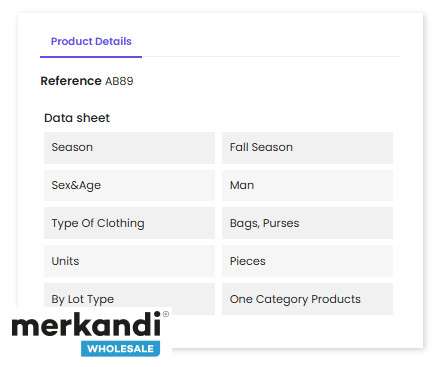Select the Reference AB89 text
Image resolution: width=436 pixels, height=367 pixels.
(87, 81)
